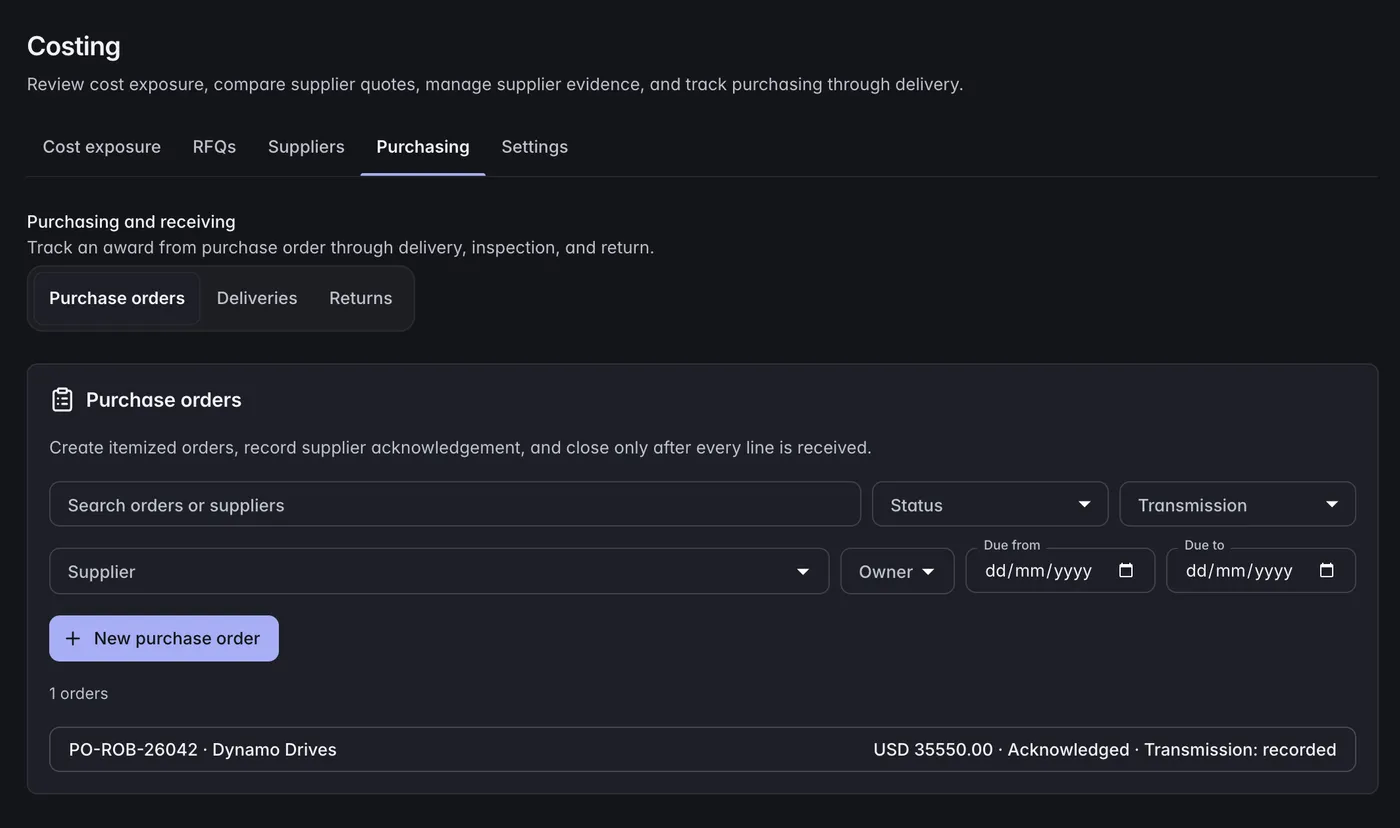Go to the Suppliers tab
The image size is (1400, 828).
pyautogui.click(x=306, y=147)
